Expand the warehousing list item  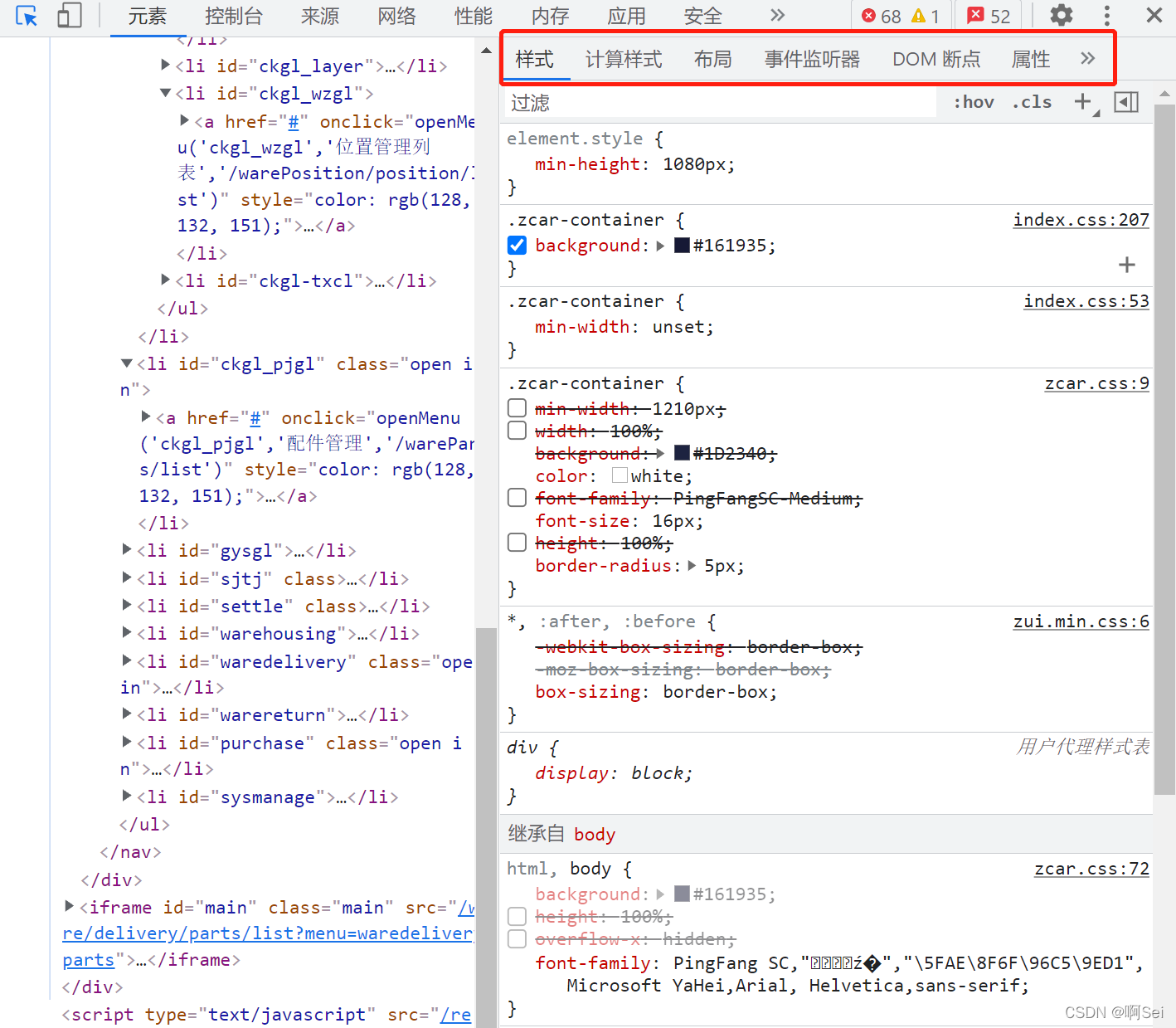coord(127,632)
